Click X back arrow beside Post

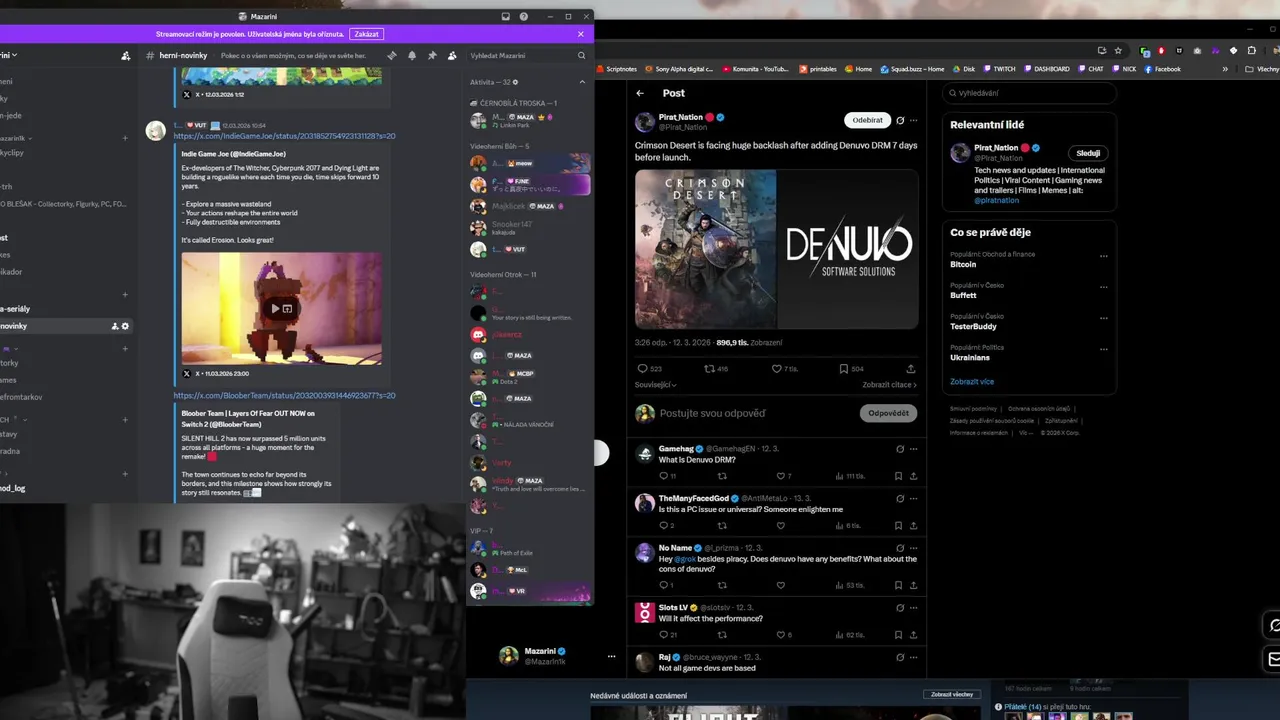pyautogui.click(x=640, y=93)
